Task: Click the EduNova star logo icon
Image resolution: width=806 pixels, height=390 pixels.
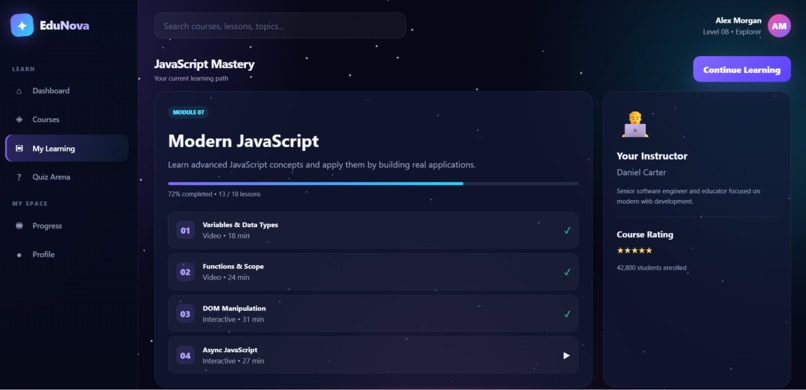Action: [x=22, y=25]
